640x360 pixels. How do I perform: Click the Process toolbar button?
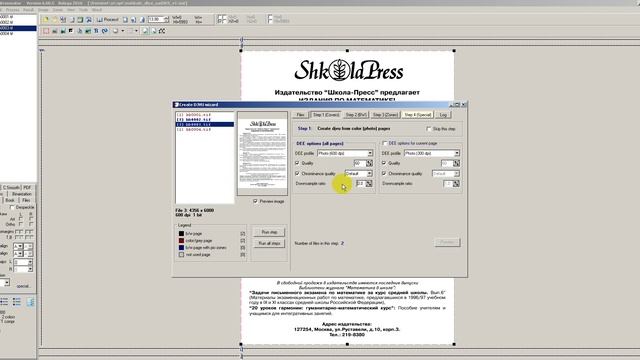click(x=107, y=20)
